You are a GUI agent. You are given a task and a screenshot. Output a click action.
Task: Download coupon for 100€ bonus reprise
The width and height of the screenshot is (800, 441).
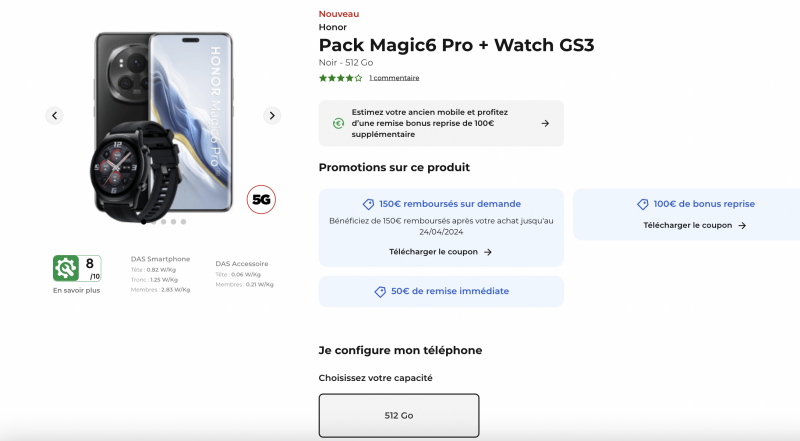tap(695, 225)
